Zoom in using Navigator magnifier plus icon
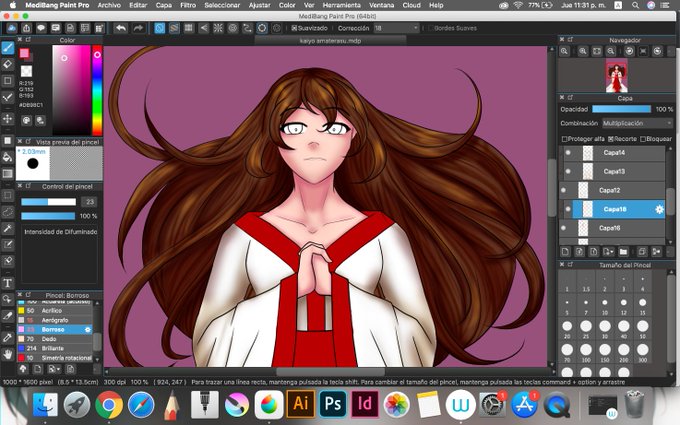This screenshot has width=680, height=425. pos(582,51)
